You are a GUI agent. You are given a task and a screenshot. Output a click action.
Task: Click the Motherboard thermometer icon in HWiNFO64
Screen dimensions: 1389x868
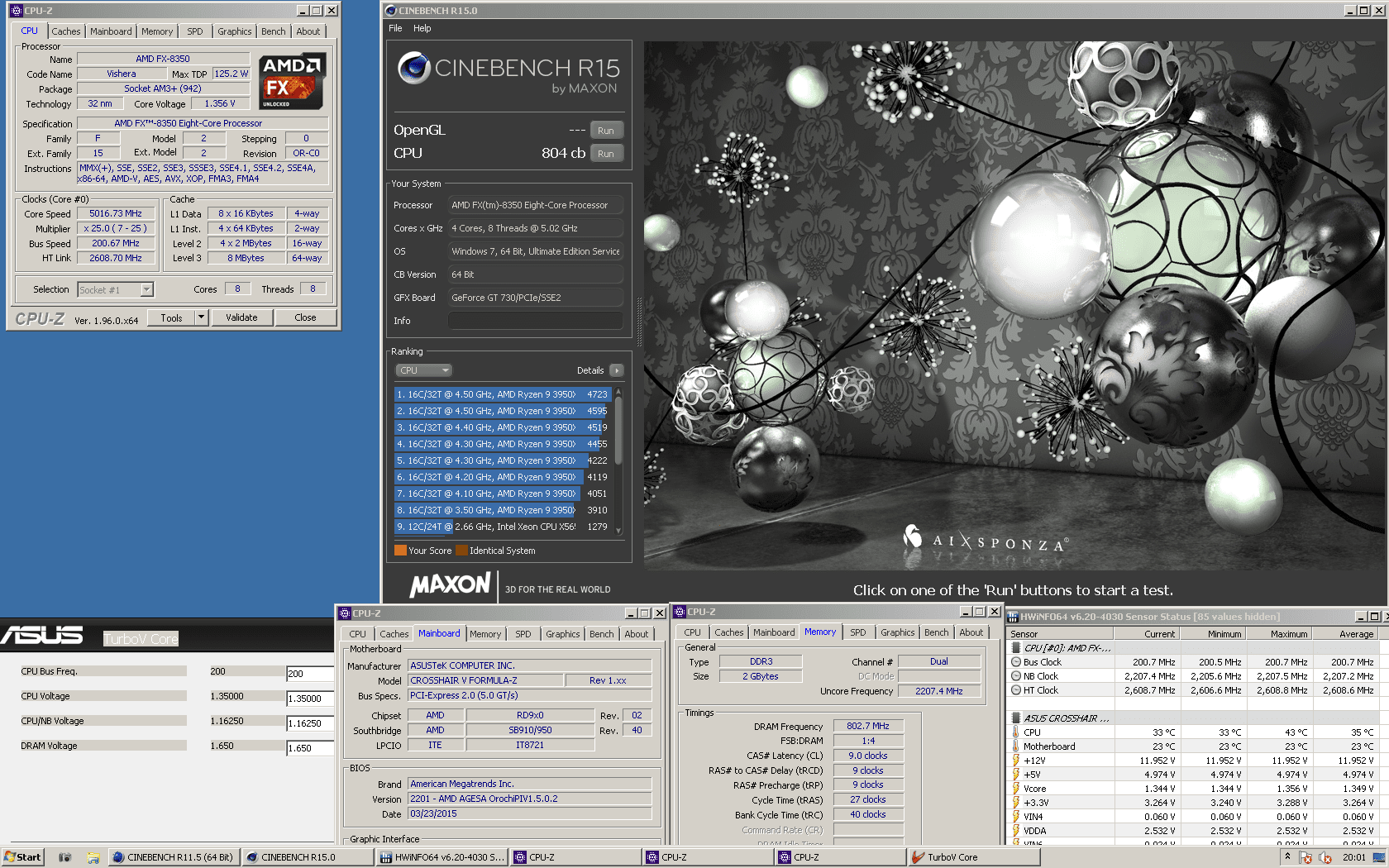pyautogui.click(x=1016, y=746)
